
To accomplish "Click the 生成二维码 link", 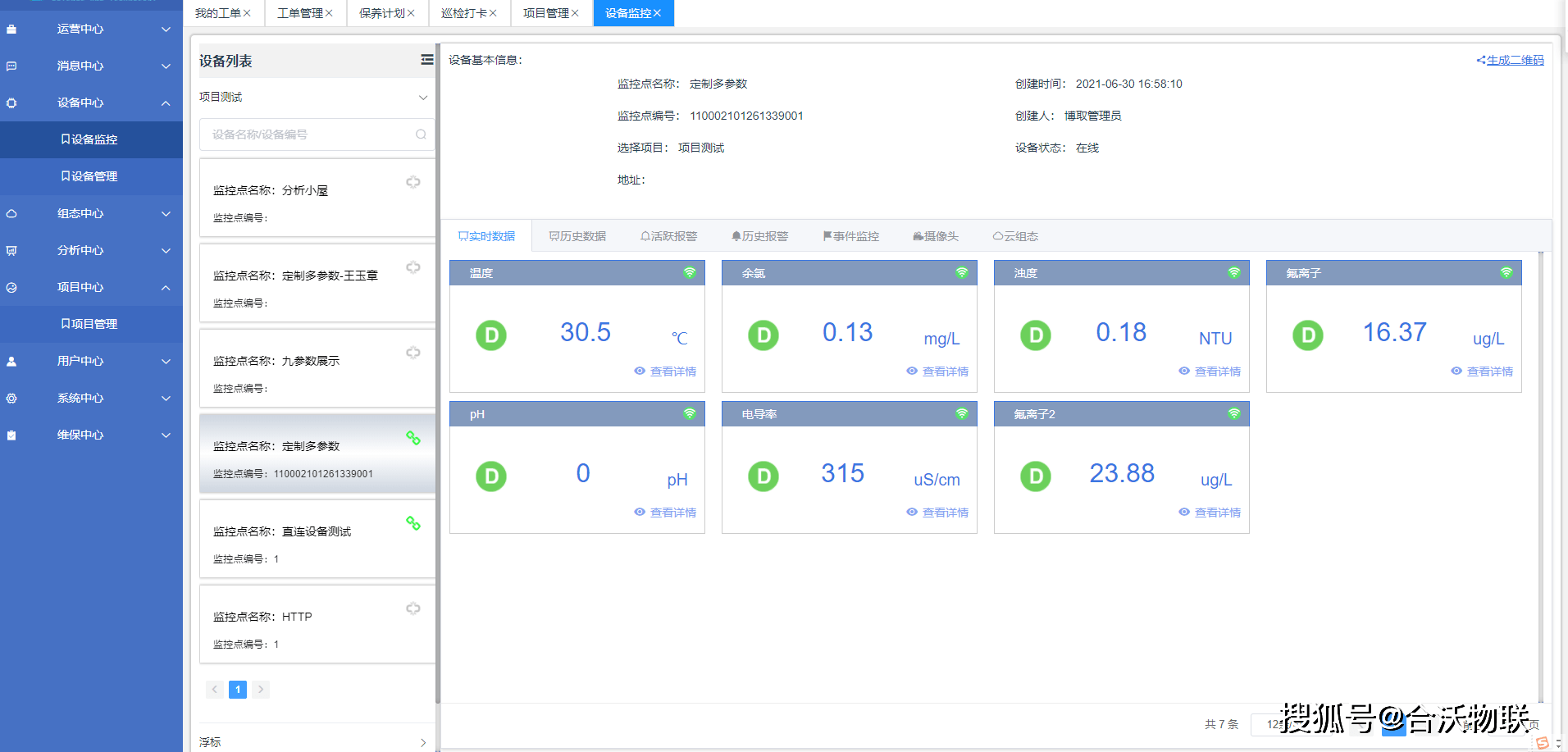I will [1511, 60].
